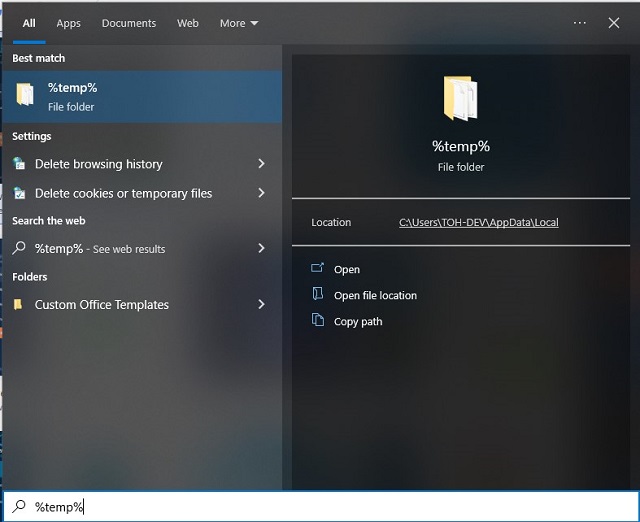Open Delete browsing history setting
Screen dimensions: 640x522
pos(98,164)
